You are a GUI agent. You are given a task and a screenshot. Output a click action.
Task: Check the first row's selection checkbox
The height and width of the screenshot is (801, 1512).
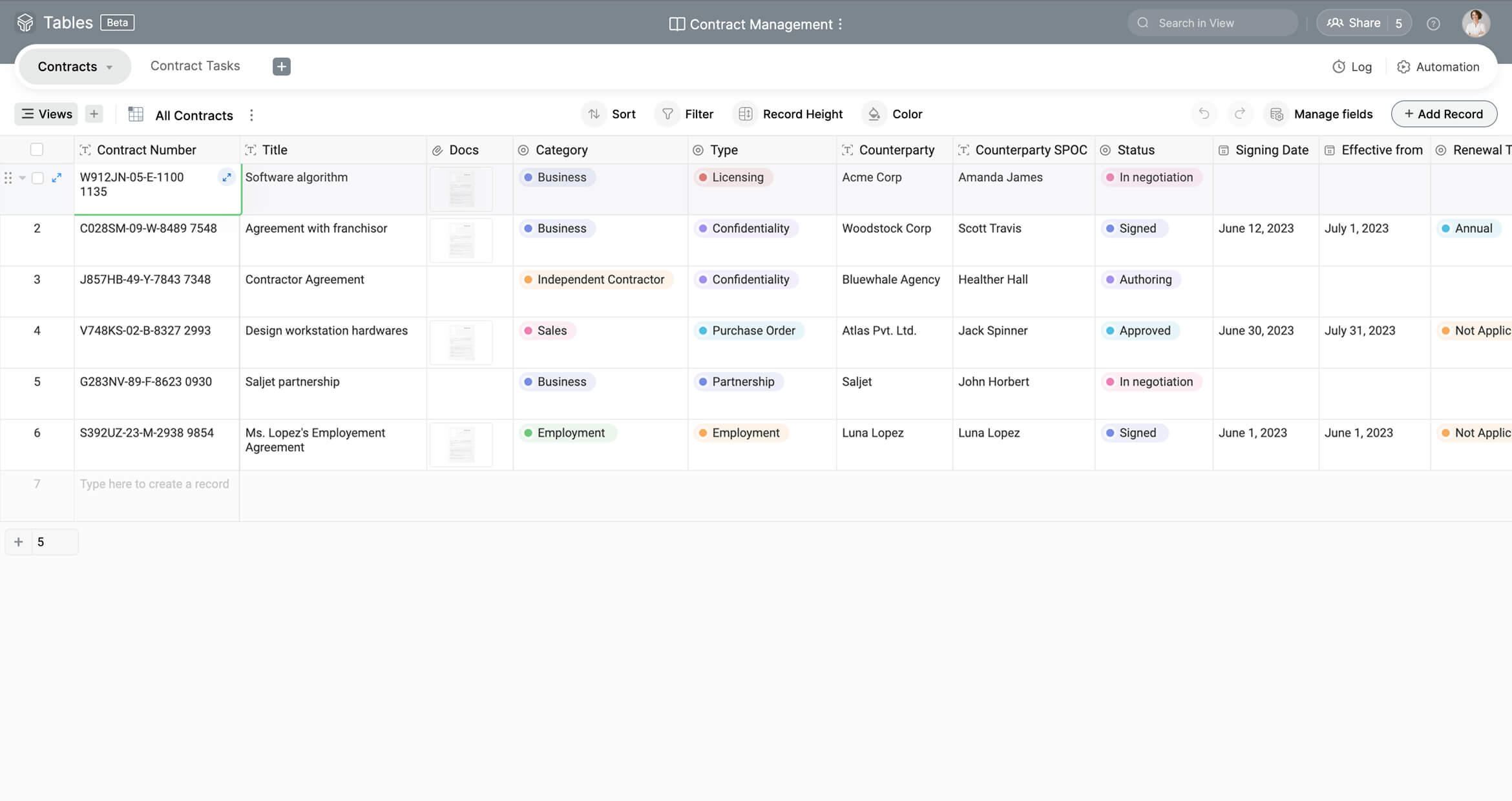38,178
